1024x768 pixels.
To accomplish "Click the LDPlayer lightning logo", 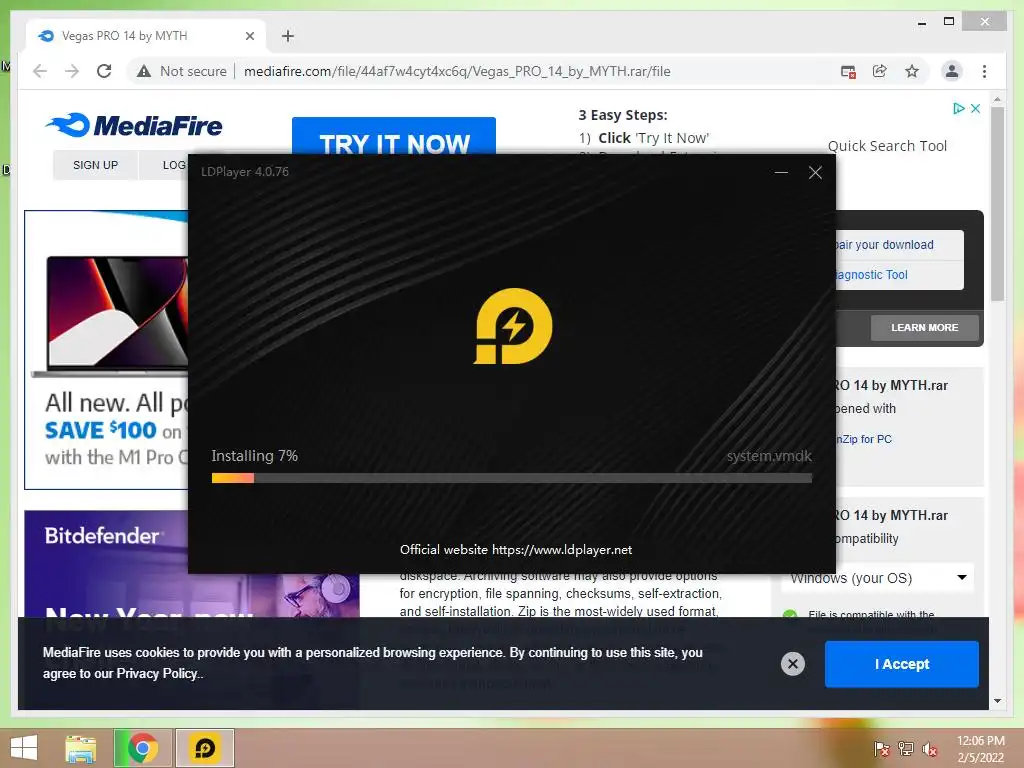I will click(x=513, y=326).
